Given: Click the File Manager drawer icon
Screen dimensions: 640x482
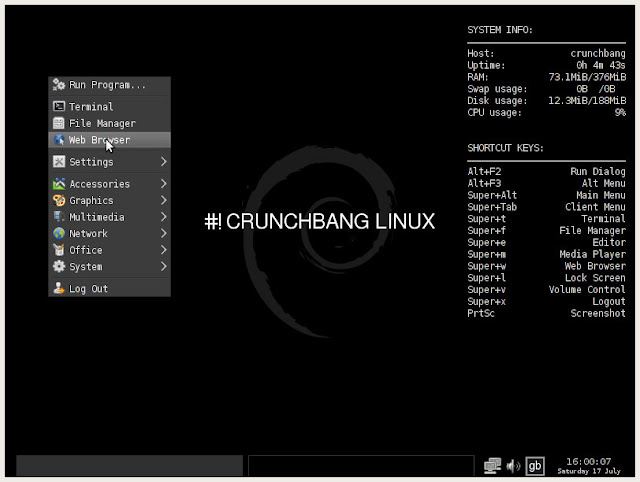Looking at the screenshot, I should [59, 123].
